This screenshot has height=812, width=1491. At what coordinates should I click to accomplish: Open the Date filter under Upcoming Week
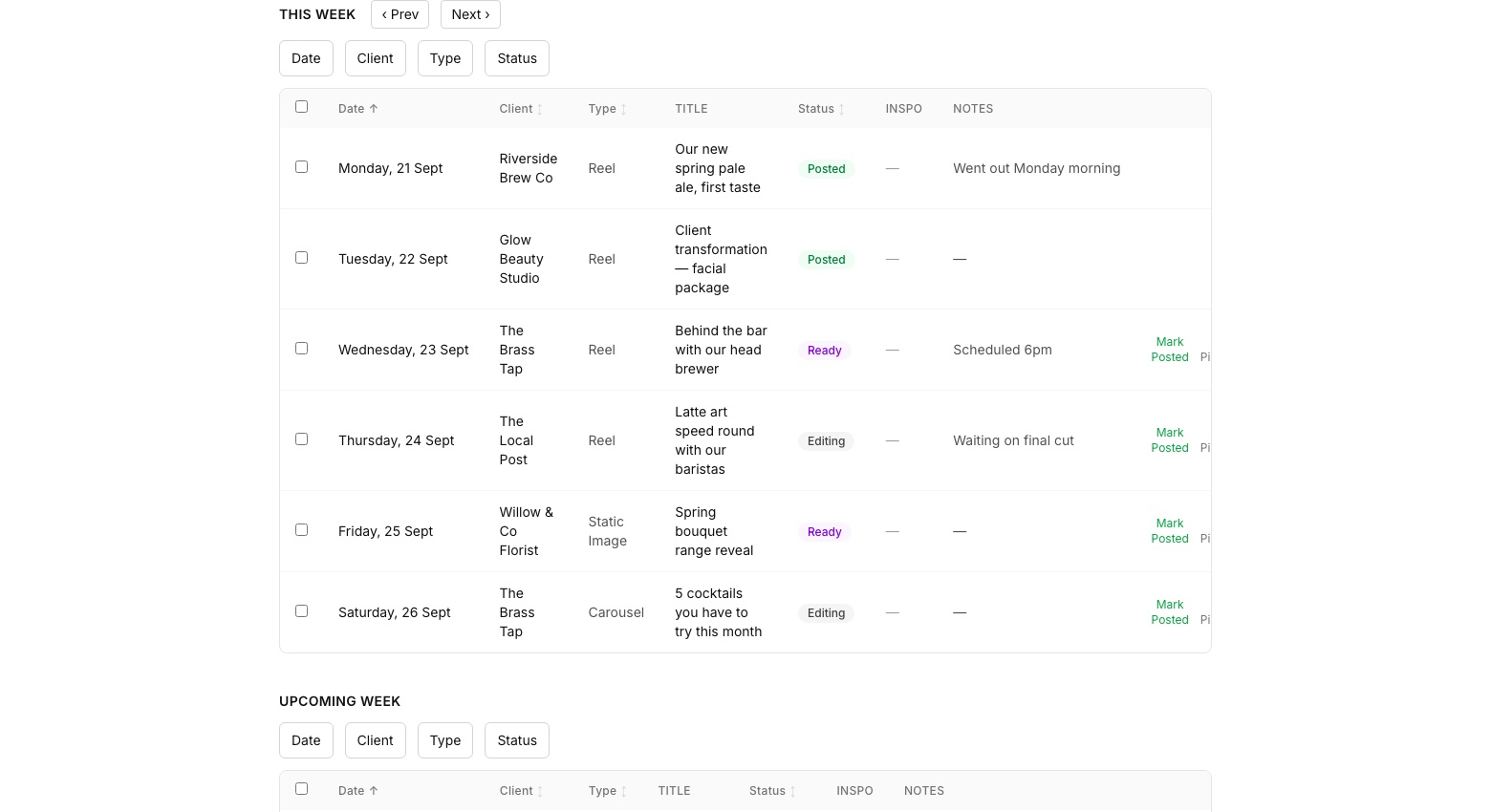(x=306, y=740)
